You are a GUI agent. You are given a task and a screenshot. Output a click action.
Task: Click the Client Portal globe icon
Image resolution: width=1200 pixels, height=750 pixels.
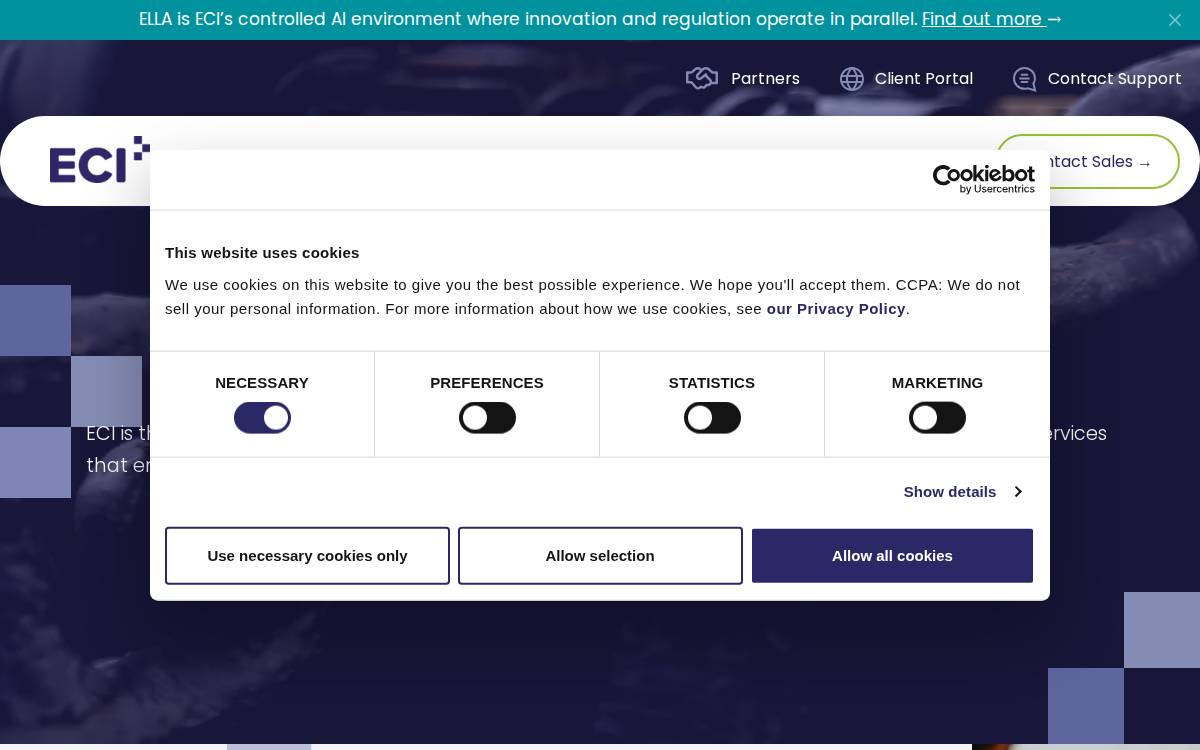click(852, 79)
